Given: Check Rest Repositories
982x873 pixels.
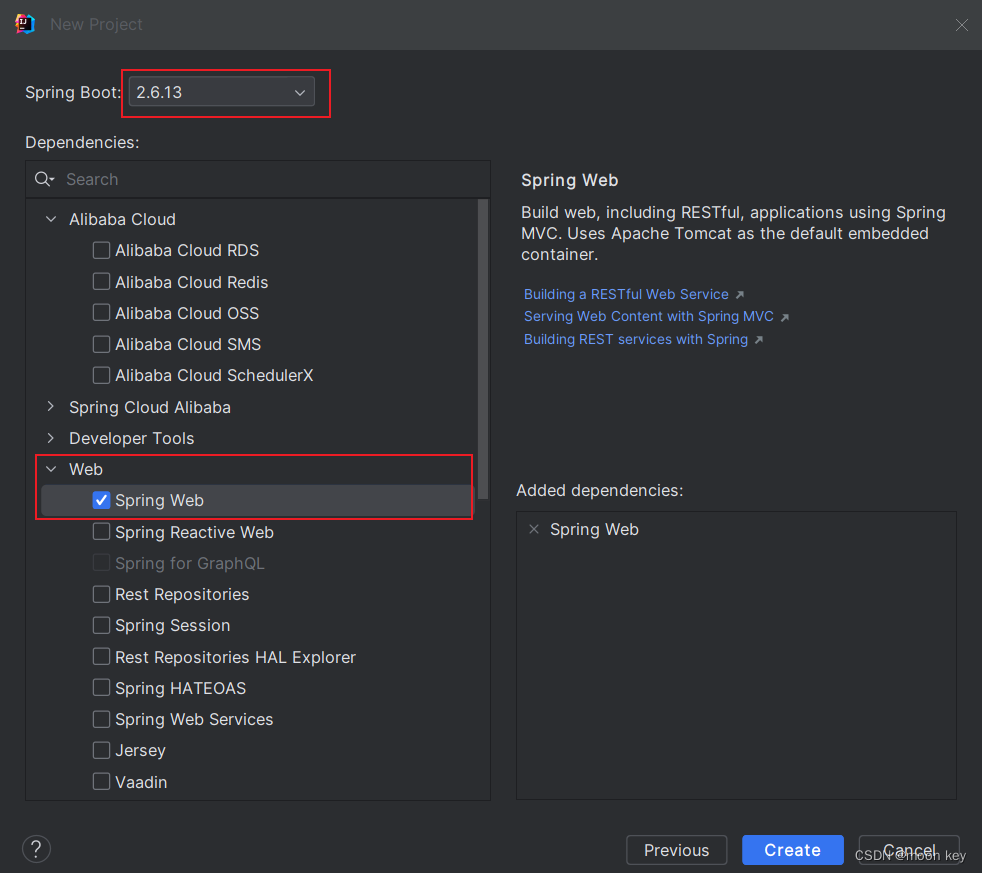Looking at the screenshot, I should (x=101, y=594).
